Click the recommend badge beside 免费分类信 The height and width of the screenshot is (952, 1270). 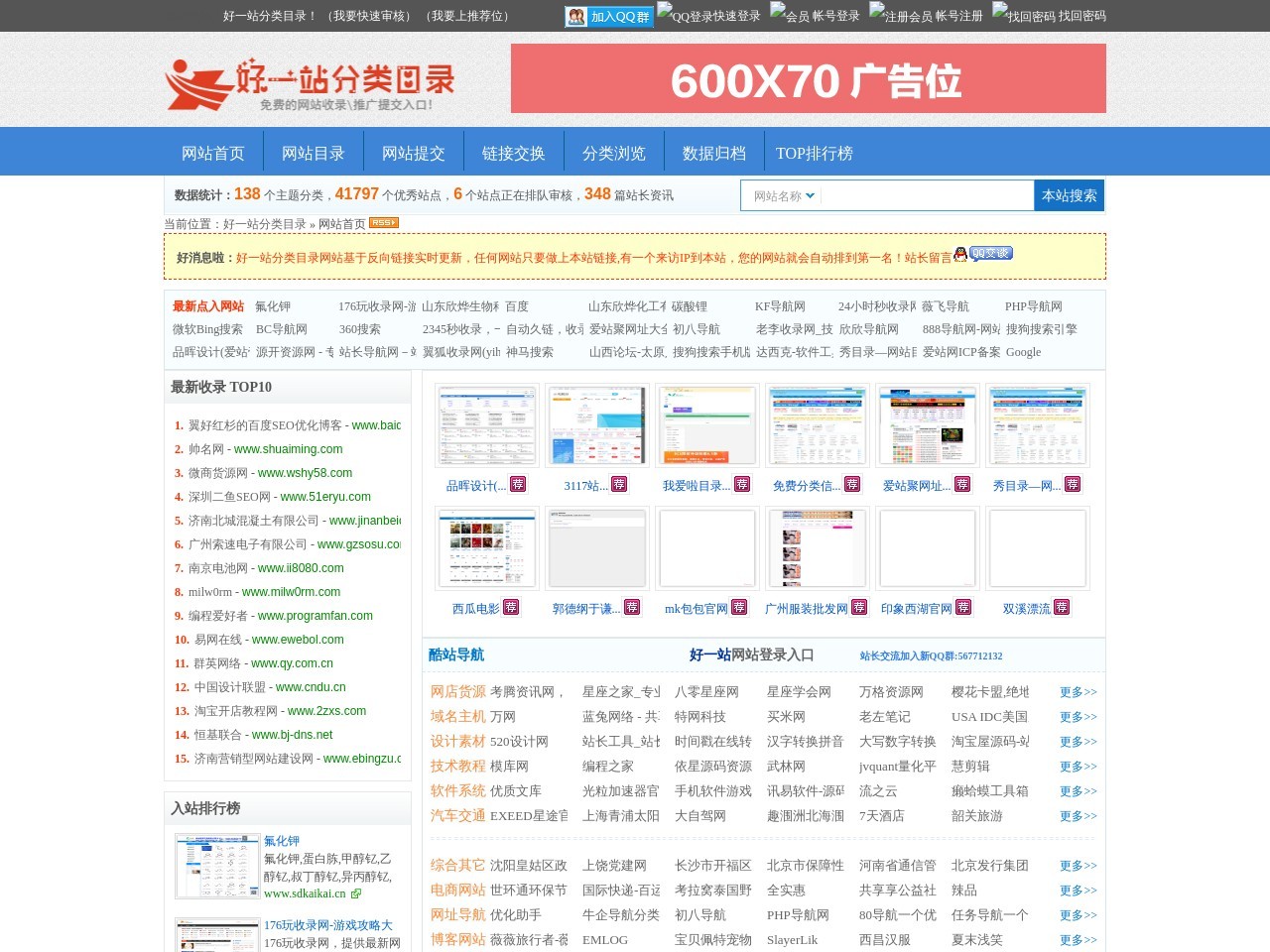coord(852,485)
